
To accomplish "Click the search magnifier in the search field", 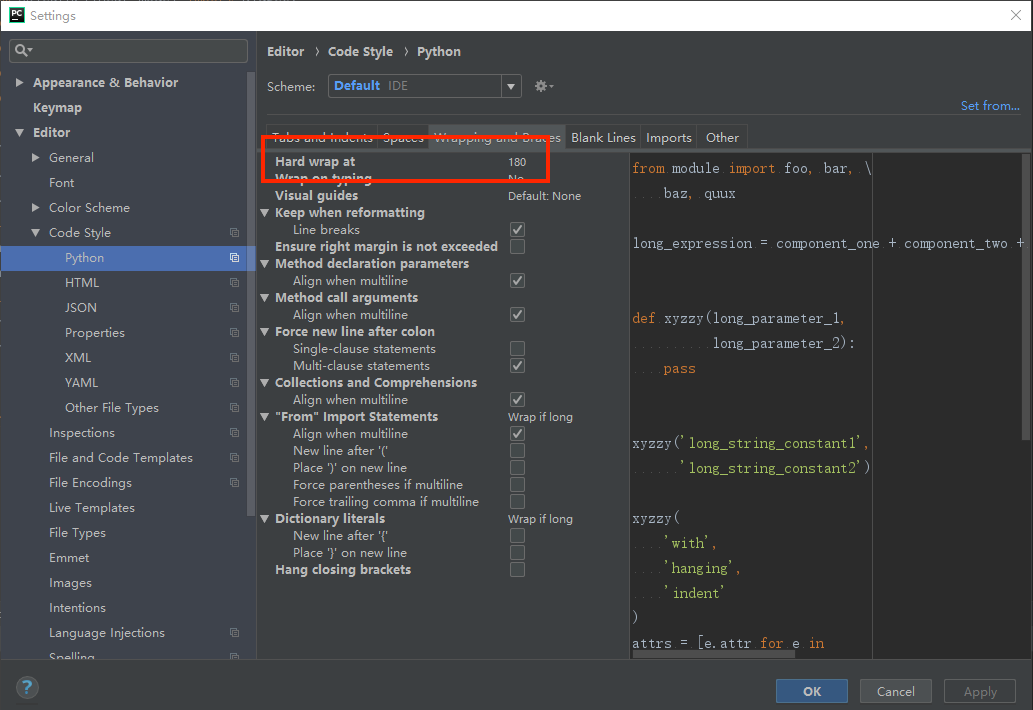I will pyautogui.click(x=20, y=50).
